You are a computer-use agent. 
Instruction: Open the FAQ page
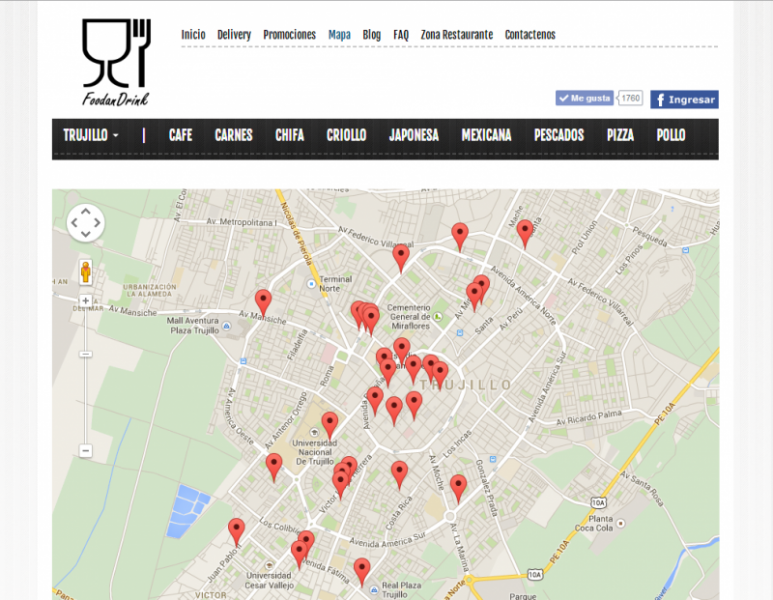(x=401, y=35)
